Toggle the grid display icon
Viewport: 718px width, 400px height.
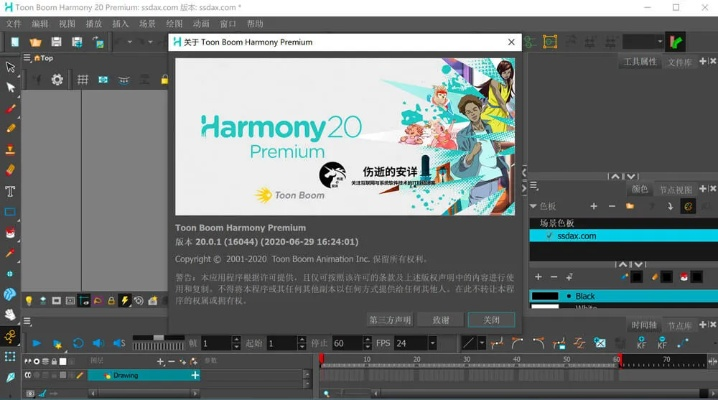point(82,80)
